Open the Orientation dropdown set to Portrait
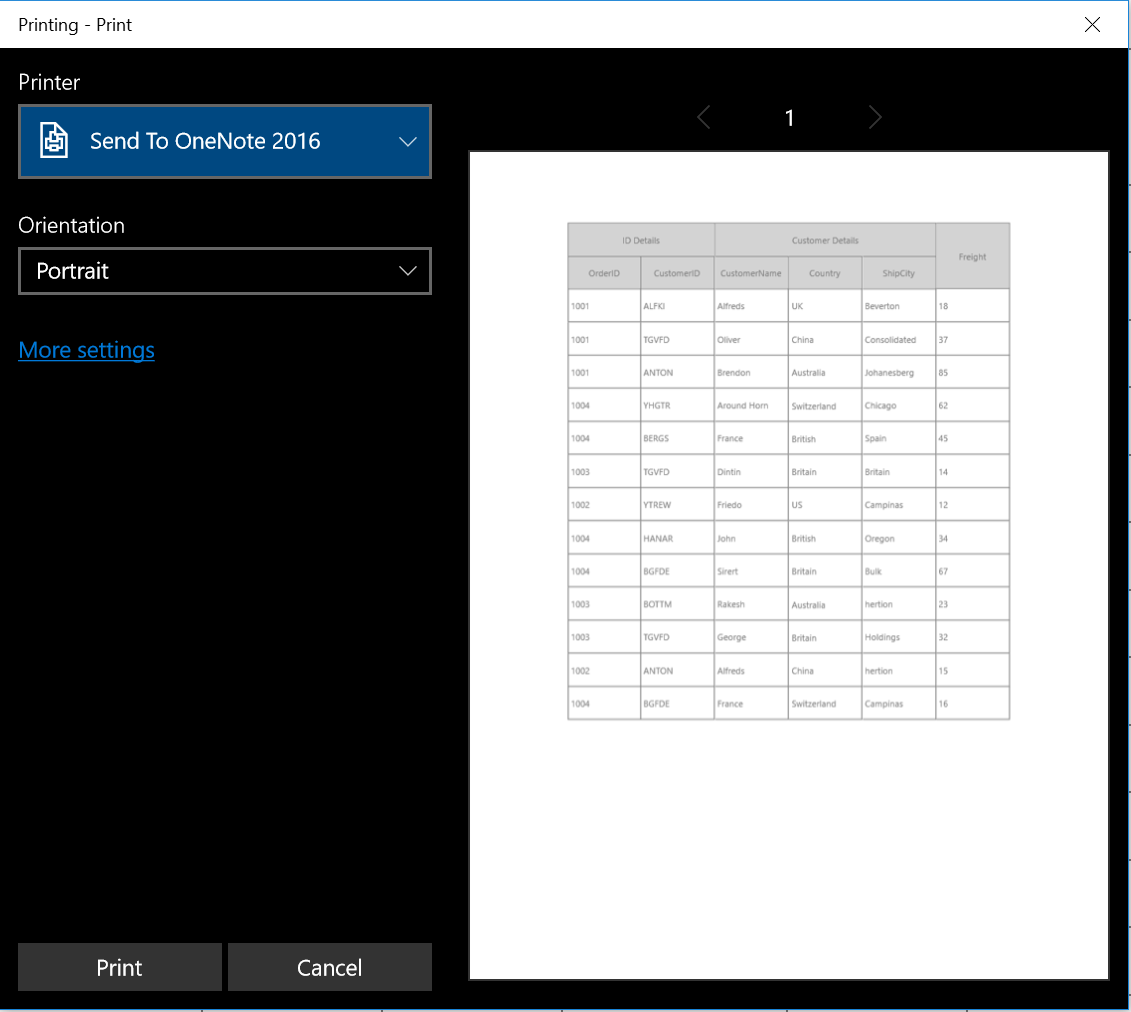This screenshot has width=1131, height=1012. point(224,271)
